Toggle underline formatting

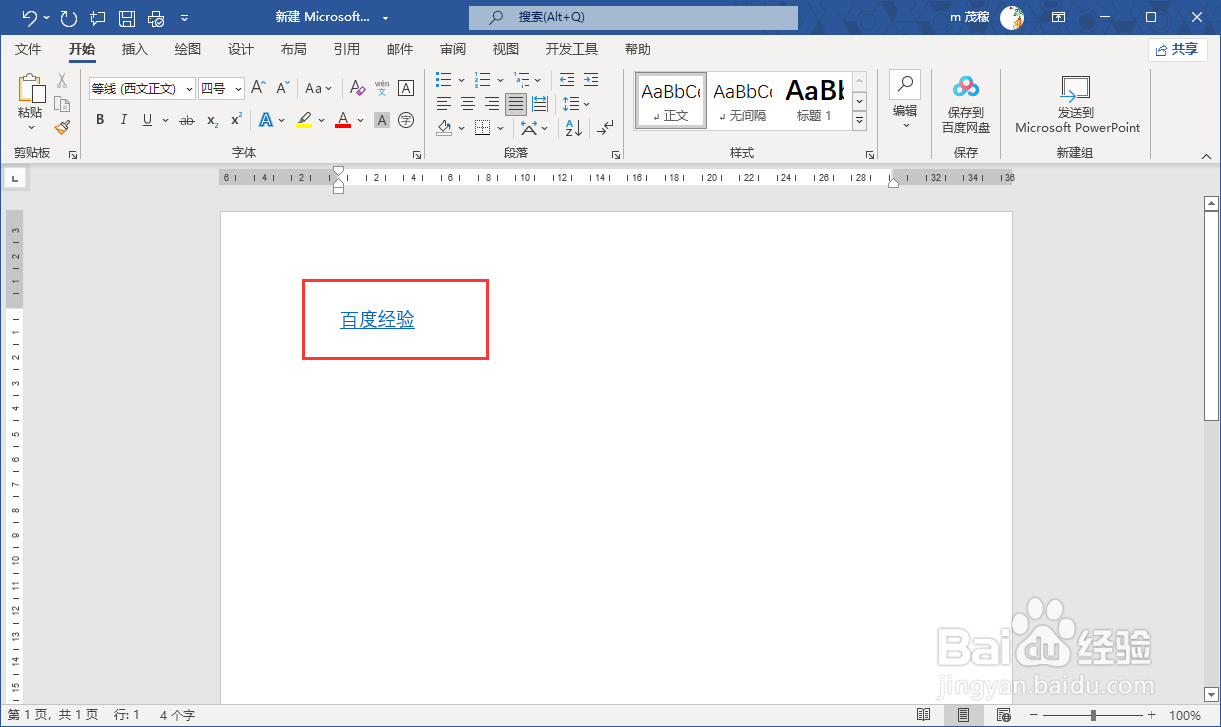[148, 120]
